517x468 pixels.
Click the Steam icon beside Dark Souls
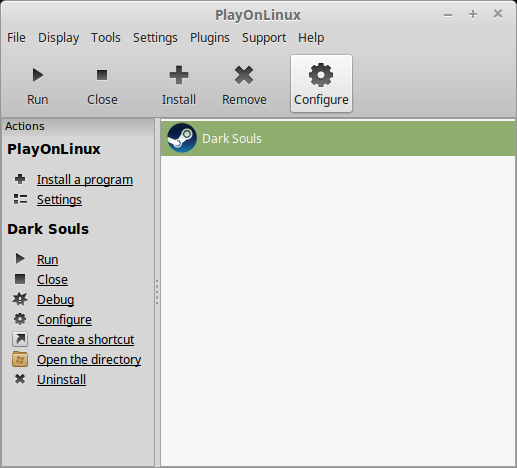(x=182, y=138)
